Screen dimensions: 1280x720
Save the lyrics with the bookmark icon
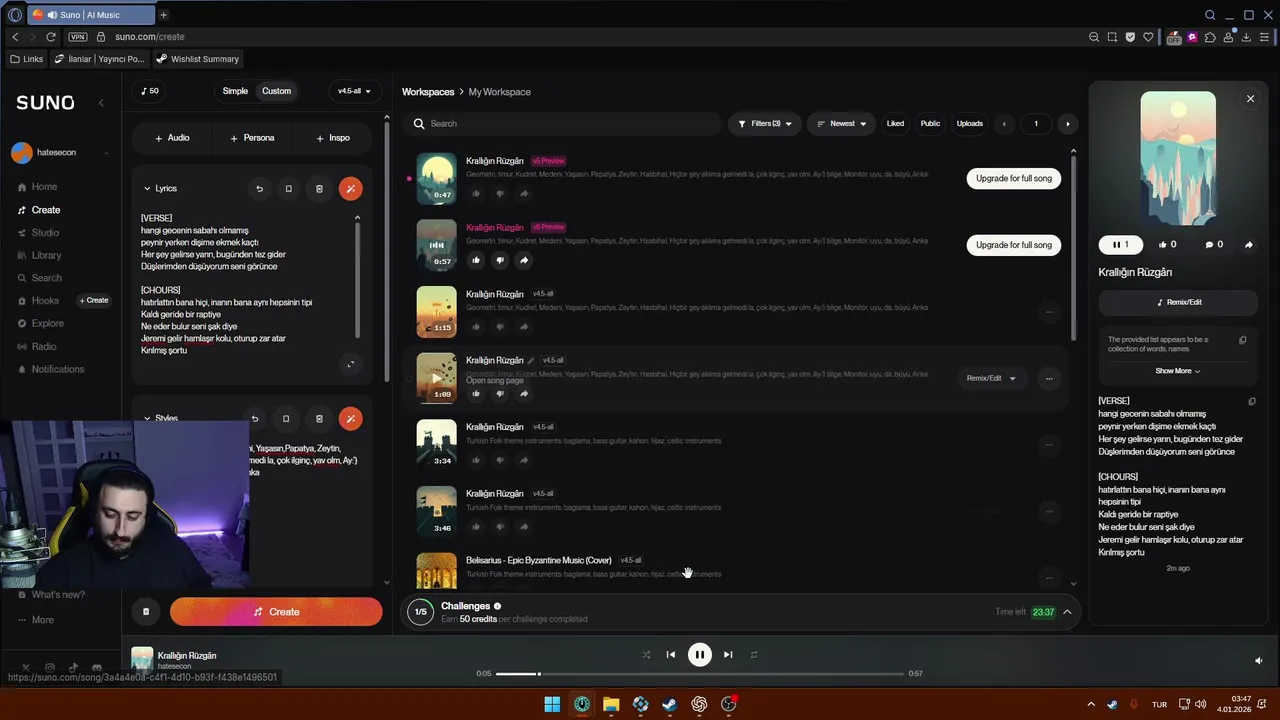(288, 188)
